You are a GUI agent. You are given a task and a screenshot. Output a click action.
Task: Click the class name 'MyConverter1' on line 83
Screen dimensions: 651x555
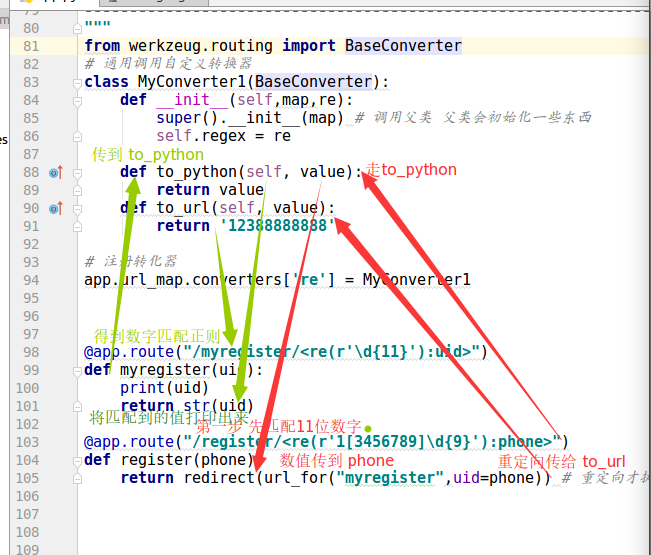pyautogui.click(x=192, y=82)
